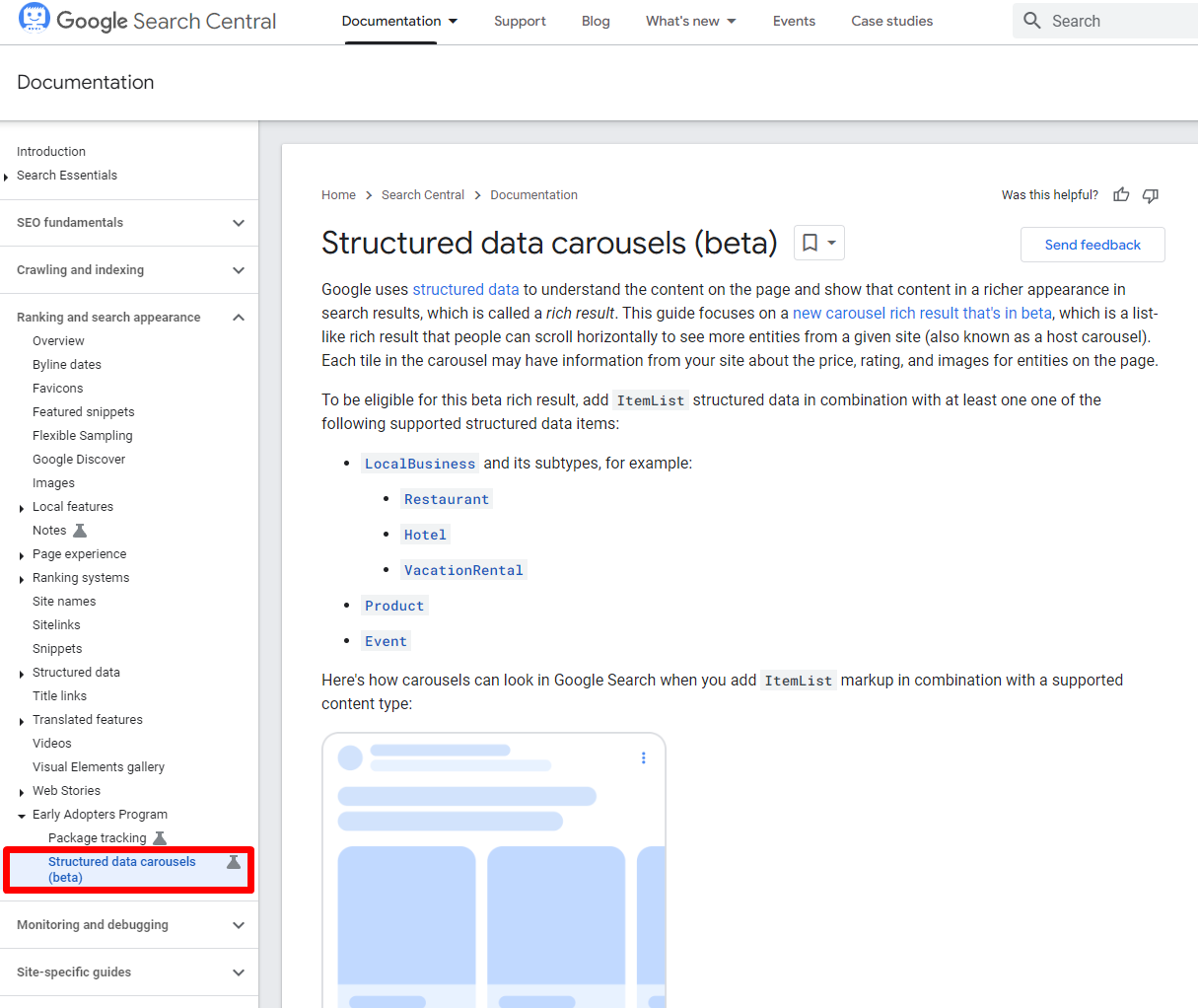Viewport: 1198px width, 1008px height.
Task: Open the Blog tab
Action: (x=596, y=21)
